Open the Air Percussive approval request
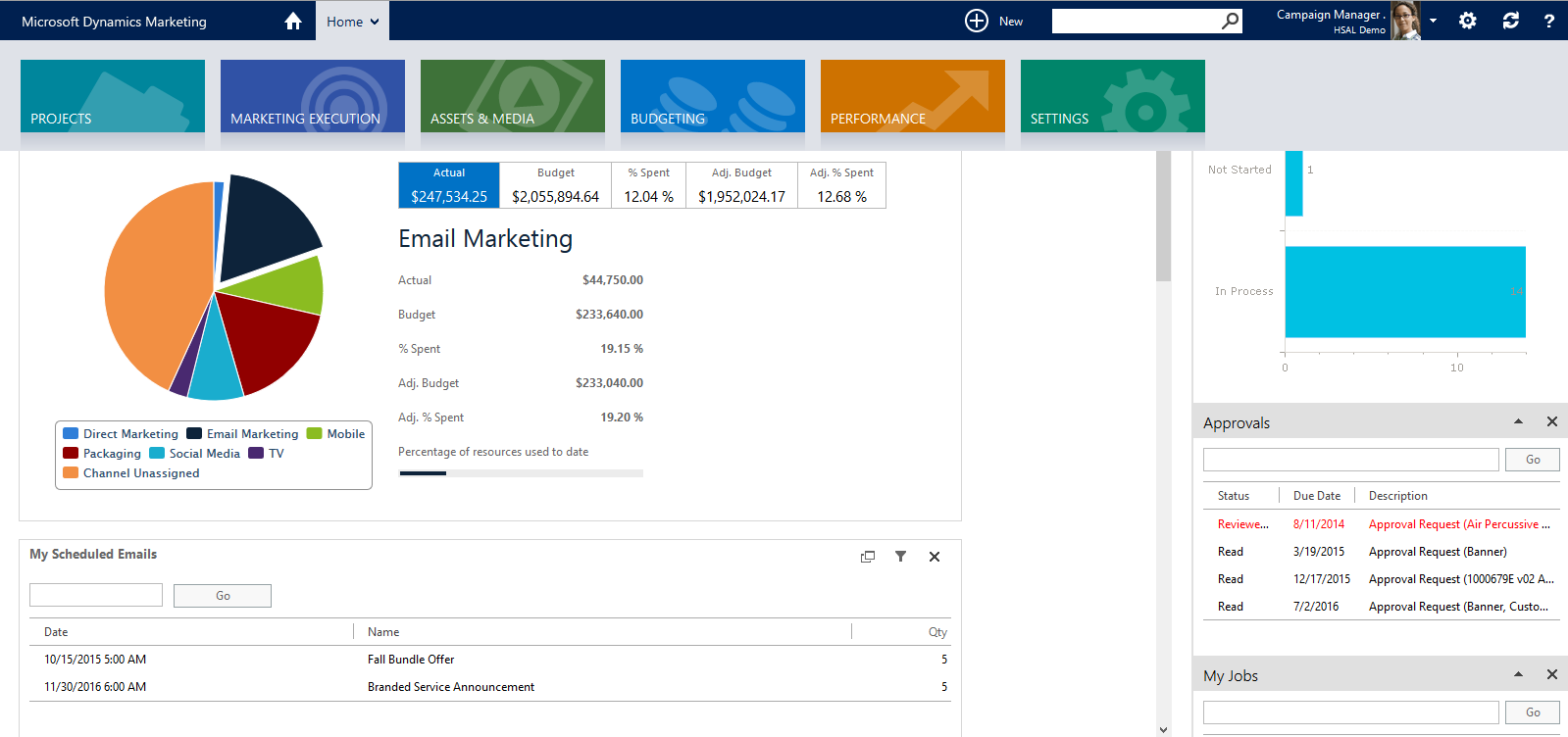Image resolution: width=1568 pixels, height=737 pixels. point(1383,524)
